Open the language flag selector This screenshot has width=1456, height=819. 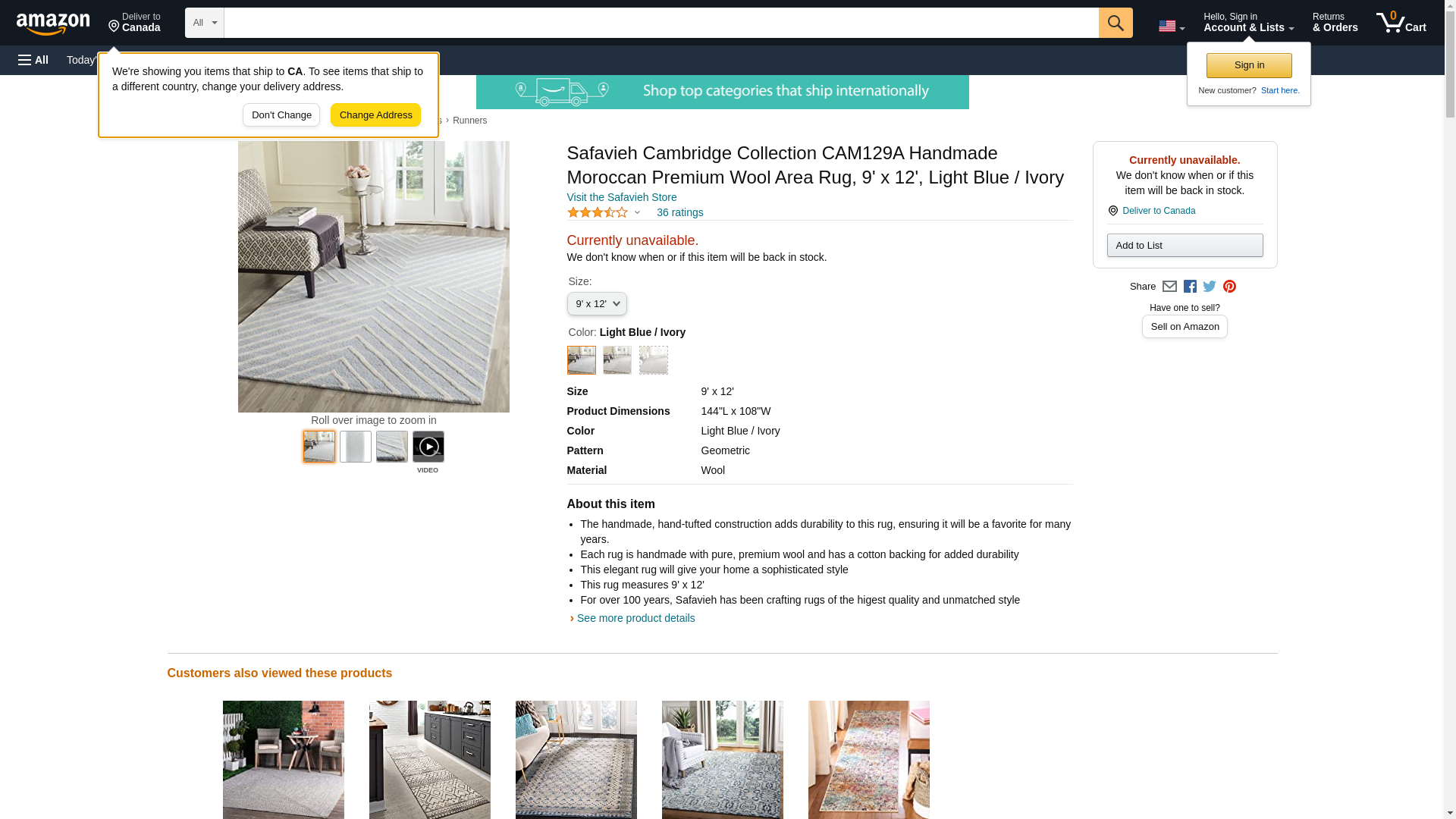(1172, 26)
